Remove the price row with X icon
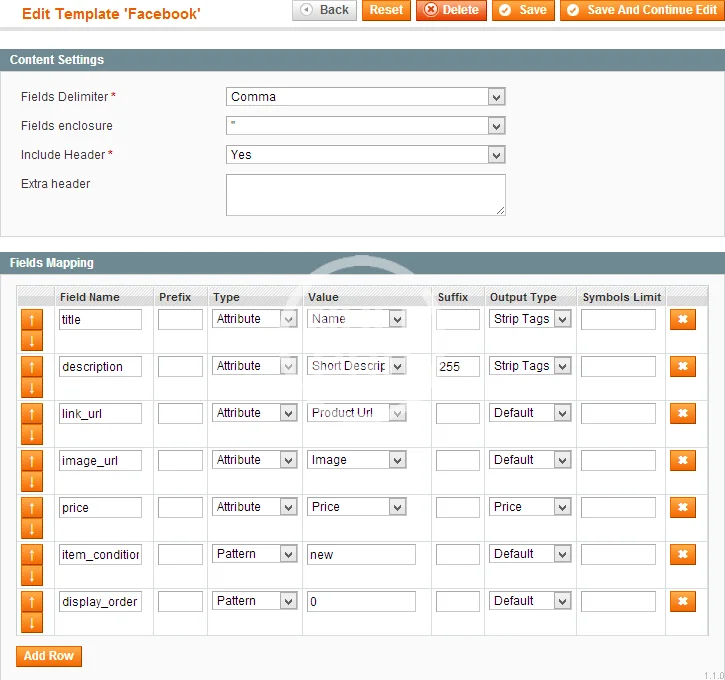This screenshot has width=725, height=680. pos(682,507)
